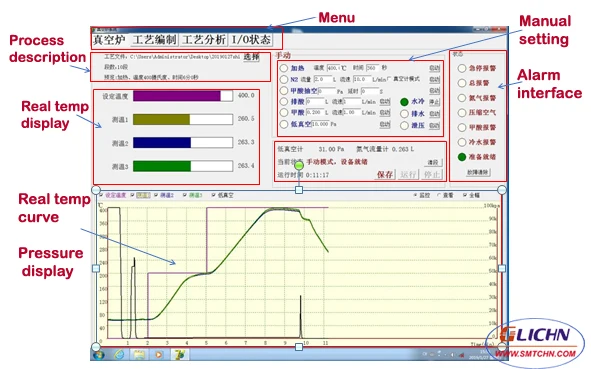Click 停止 button next to 水冷

click(x=435, y=102)
